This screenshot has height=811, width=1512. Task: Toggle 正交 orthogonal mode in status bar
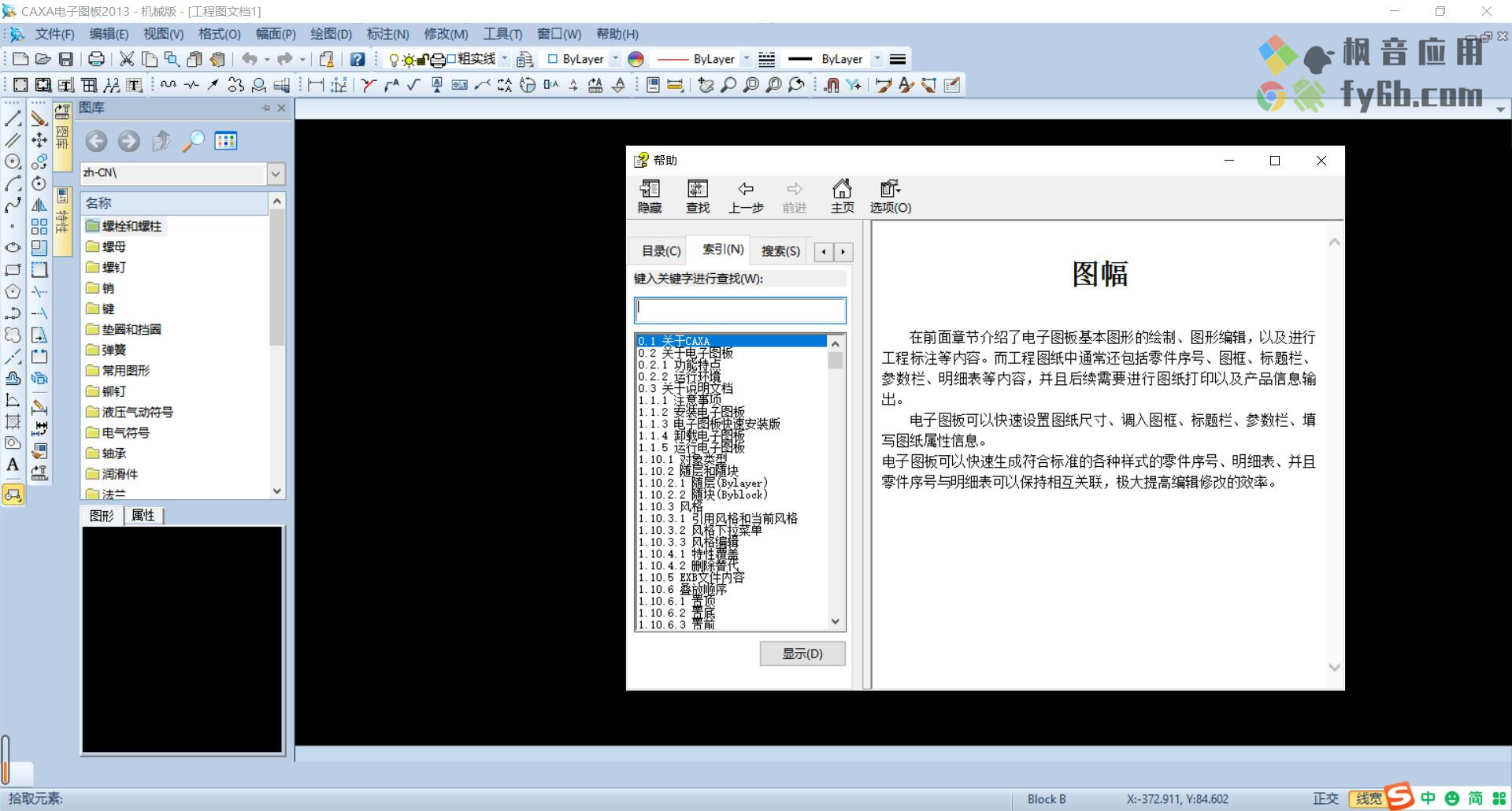coord(1325,798)
